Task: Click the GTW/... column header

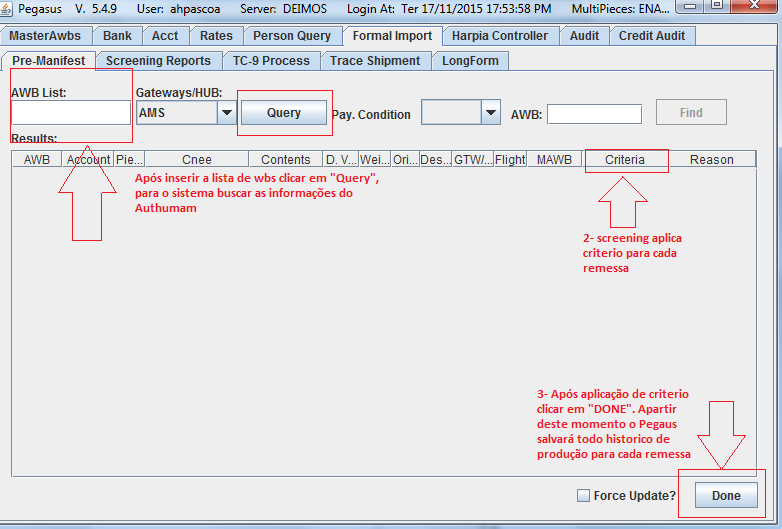Action: pyautogui.click(x=473, y=160)
